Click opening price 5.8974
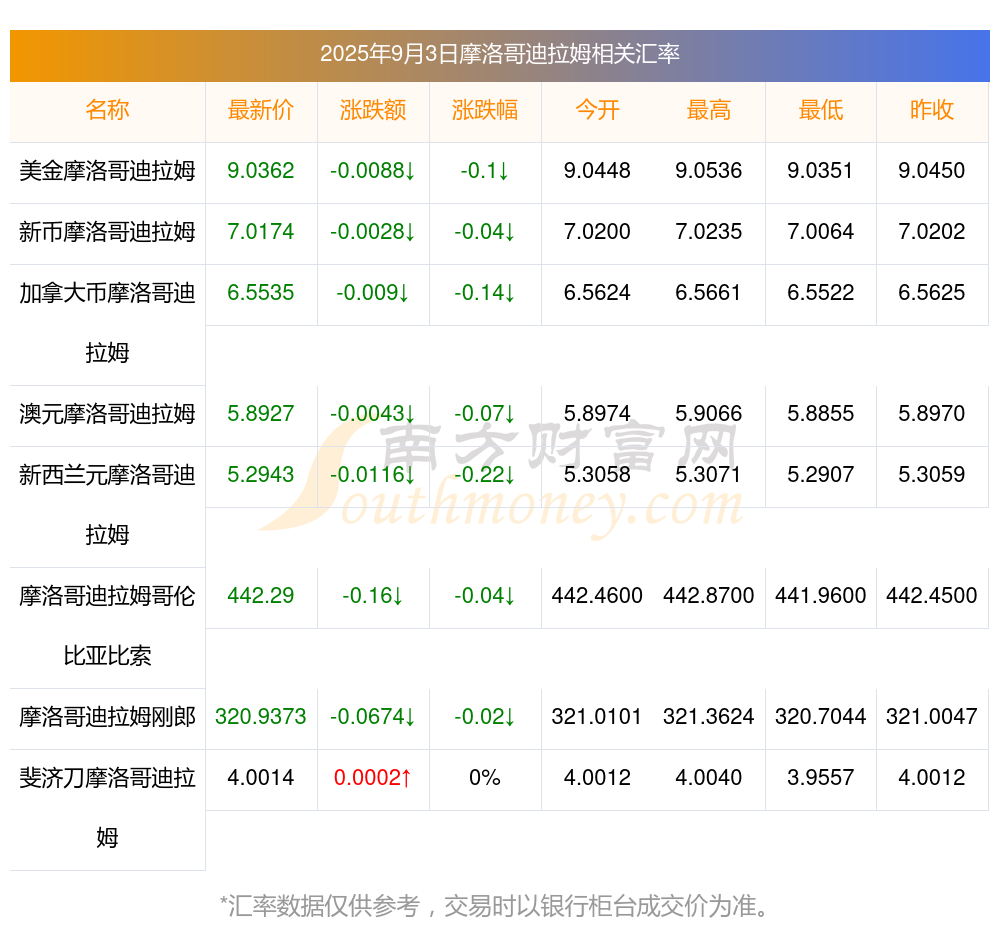The image size is (1000, 937). pyautogui.click(x=597, y=414)
